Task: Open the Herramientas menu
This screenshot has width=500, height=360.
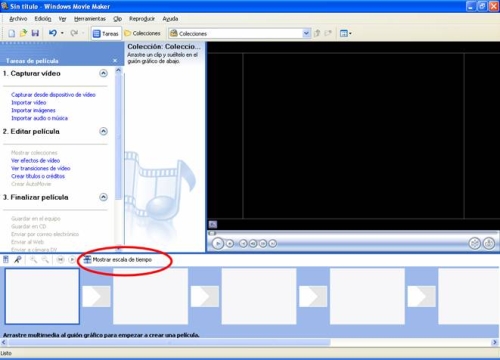Action: pos(90,19)
